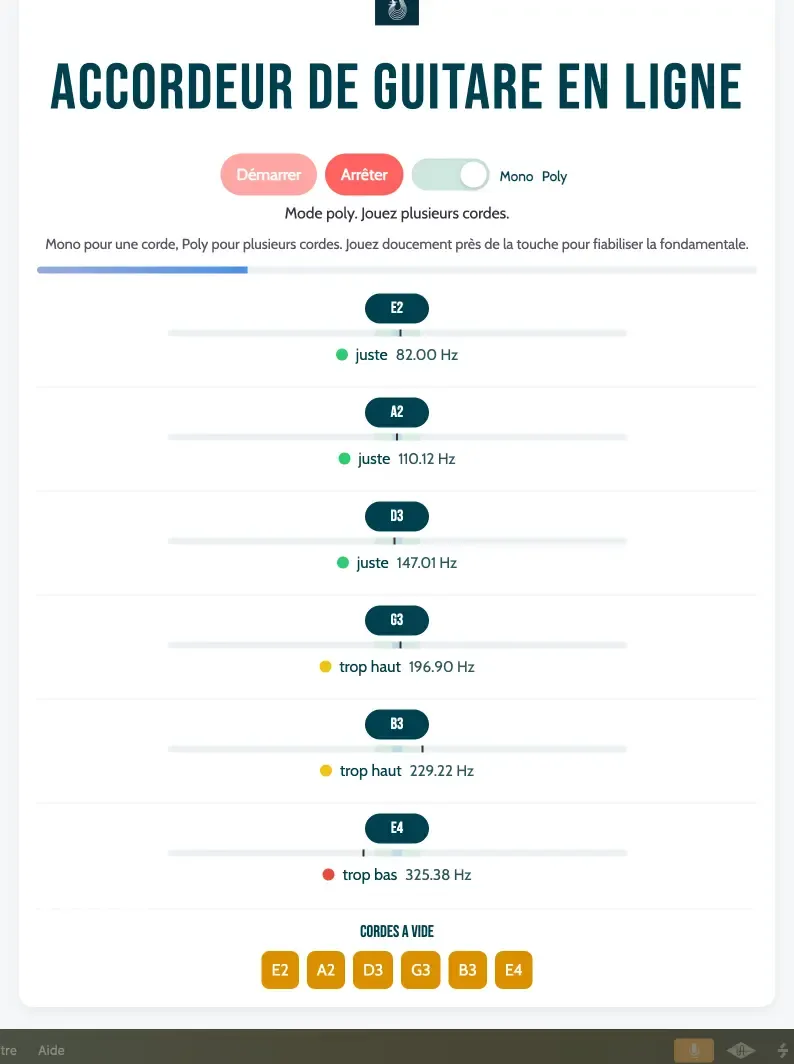Viewport: 794px width, 1064px height.
Task: Select the G3 note badge above its tuning gauge
Action: pyautogui.click(x=396, y=620)
